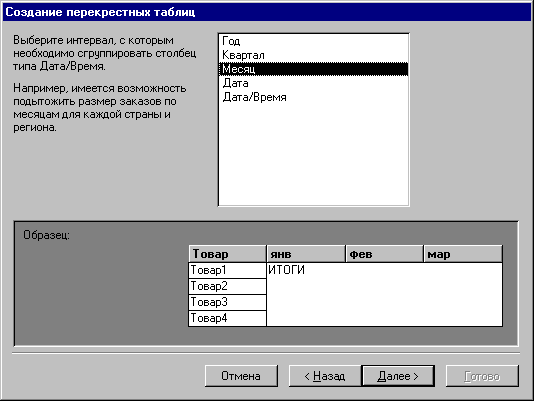Image resolution: width=534 pixels, height=401 pixels.
Task: Choose the Дата/Время interval option
Action: pyautogui.click(x=313, y=97)
